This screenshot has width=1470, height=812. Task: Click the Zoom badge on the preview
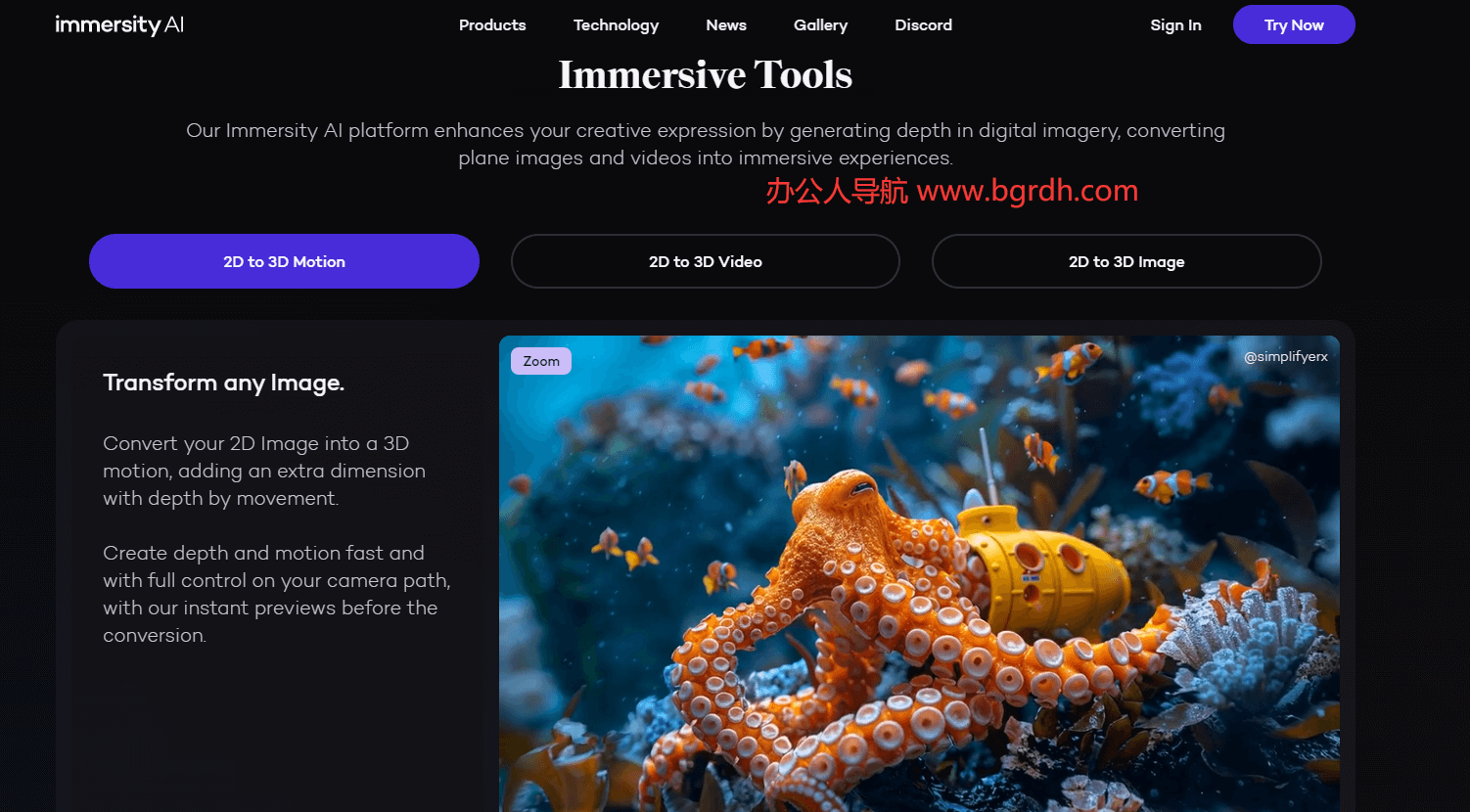click(541, 361)
